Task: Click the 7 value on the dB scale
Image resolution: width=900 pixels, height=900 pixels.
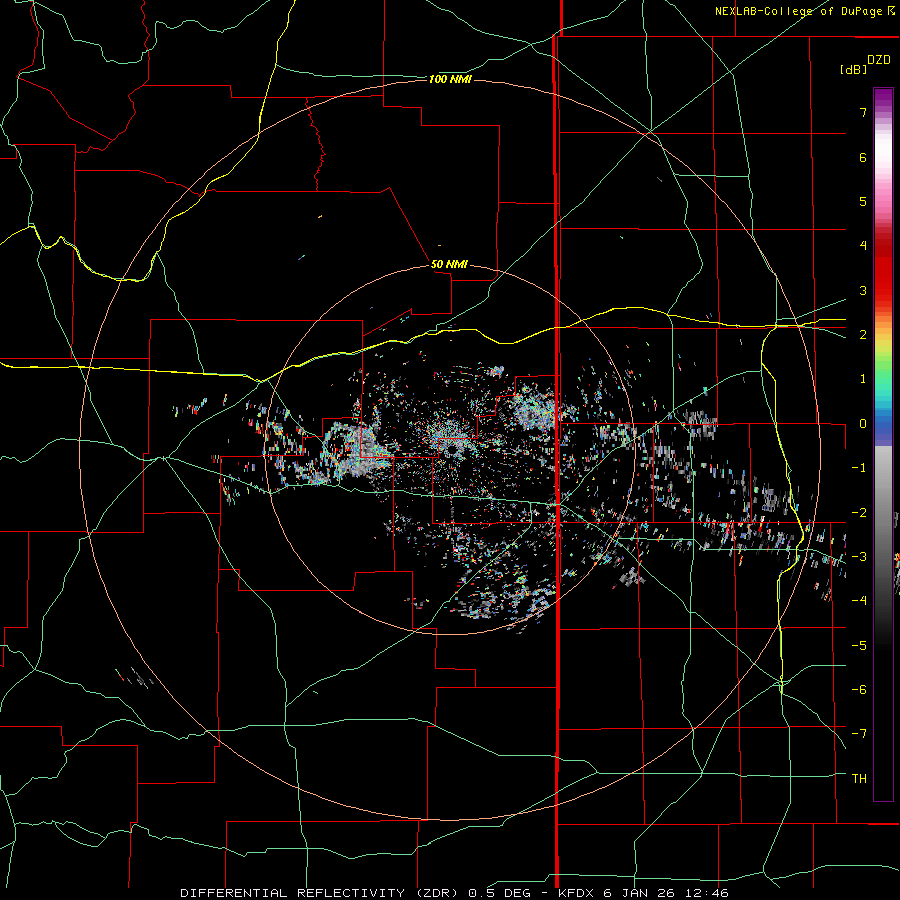Action: [863, 112]
